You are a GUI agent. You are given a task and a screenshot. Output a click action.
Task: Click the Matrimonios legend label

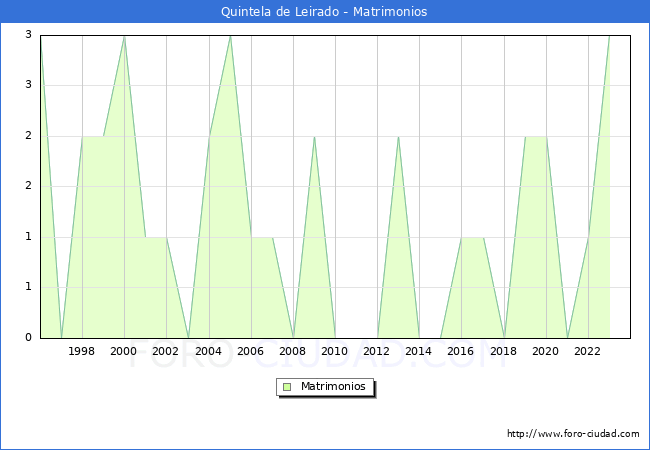click(x=333, y=386)
